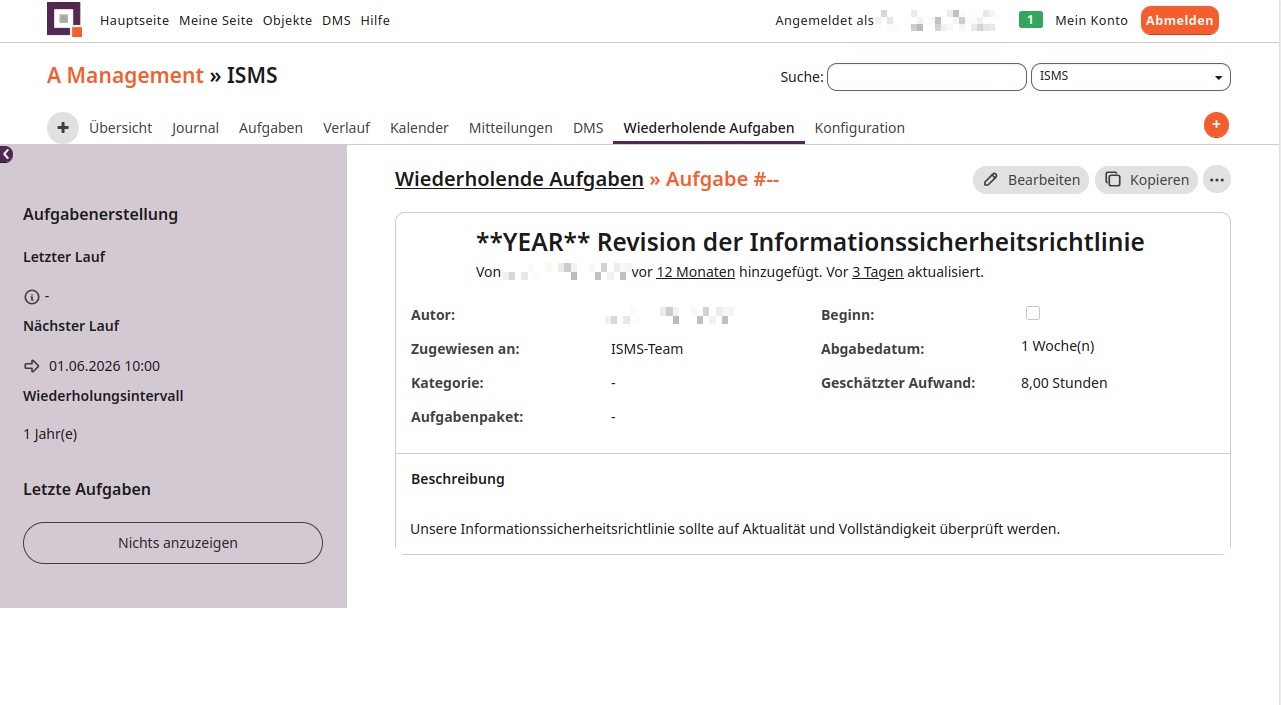
Task: Open DMS in the top menu bar
Action: [336, 20]
